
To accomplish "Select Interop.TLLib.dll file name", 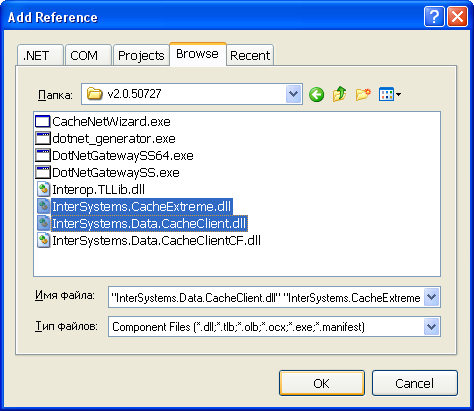I will point(98,190).
